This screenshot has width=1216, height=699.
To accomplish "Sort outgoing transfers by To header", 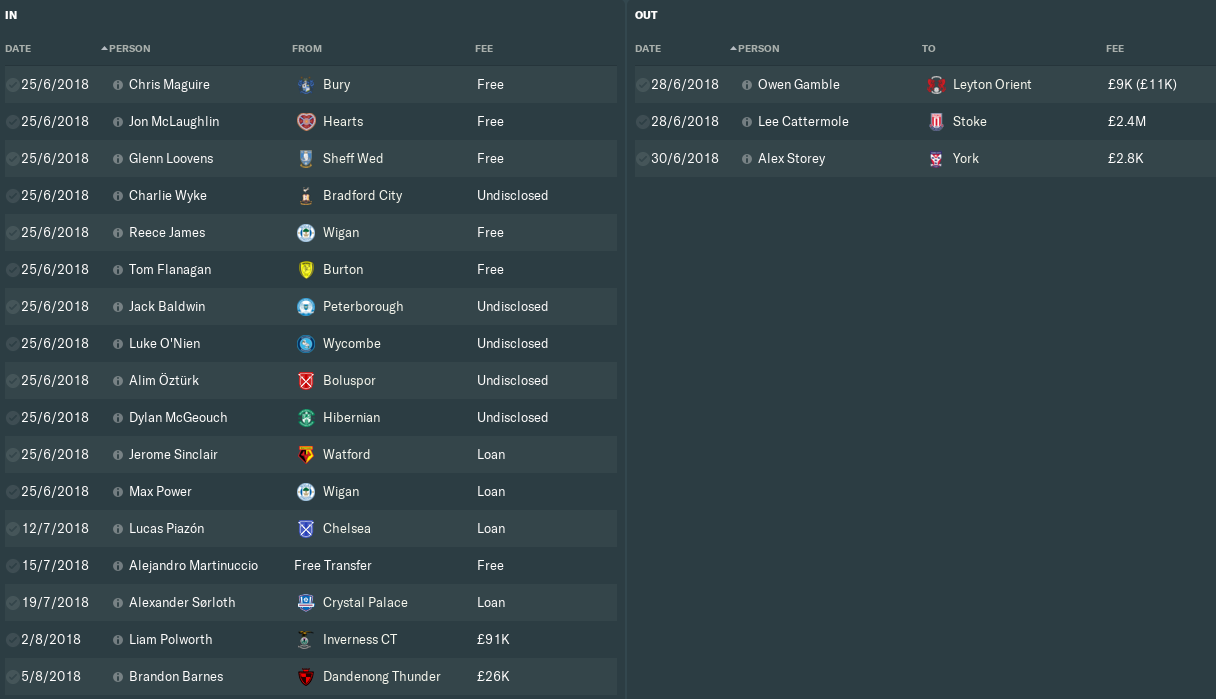I will 928,49.
